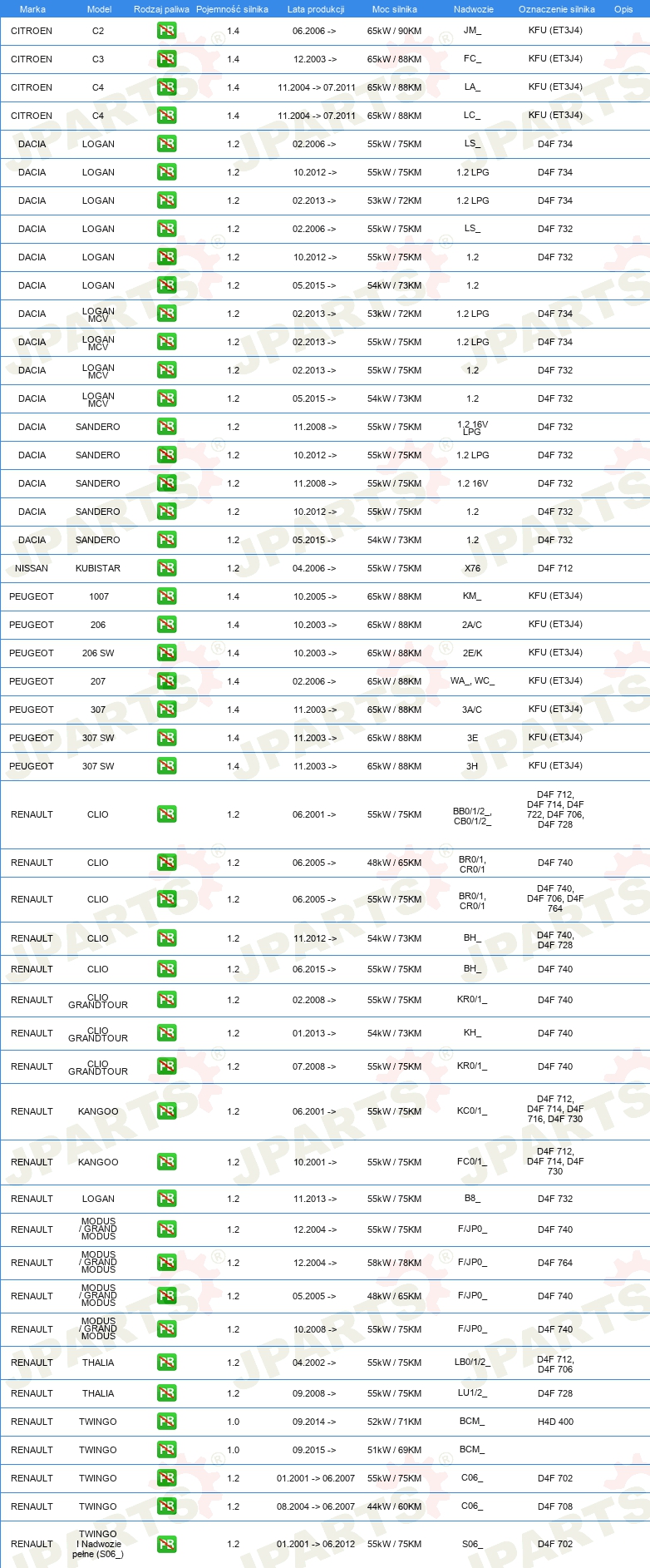
Task: Click the fuel icon in the Citroen C4 LC_ row
Action: tap(167, 116)
